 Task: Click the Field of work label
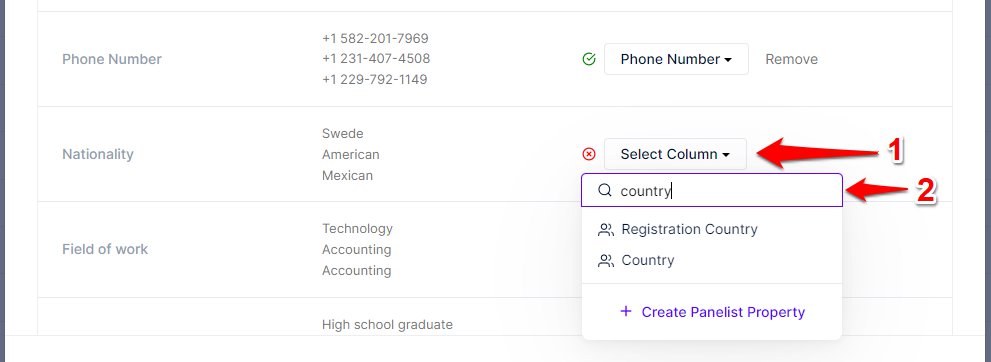click(105, 249)
